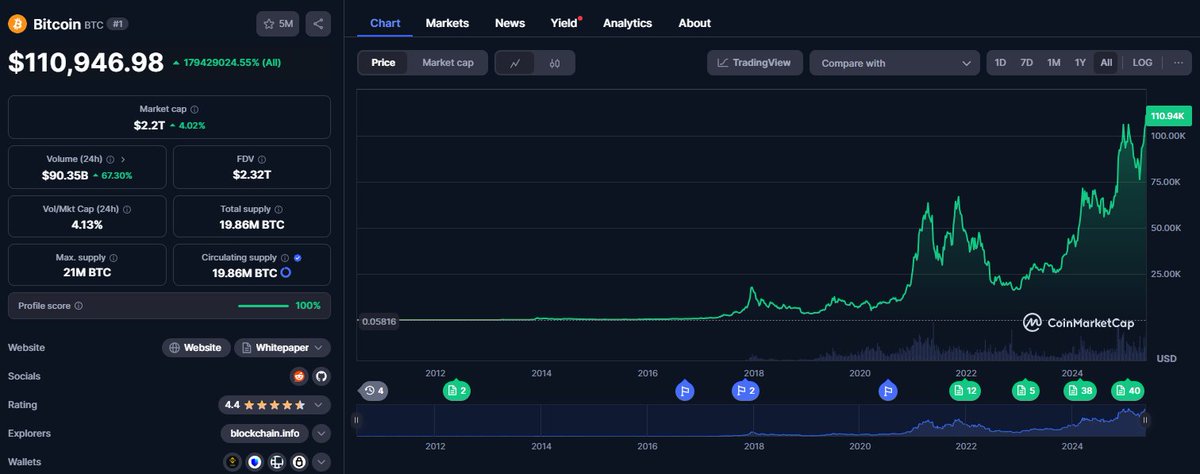
Task: Select the Price toggle
Action: (383, 62)
